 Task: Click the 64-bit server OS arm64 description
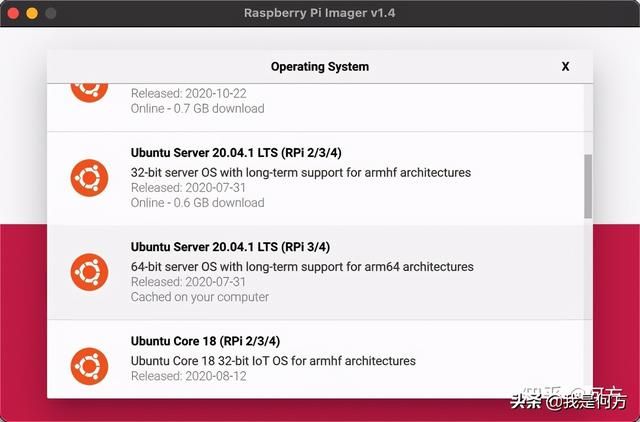(x=302, y=267)
